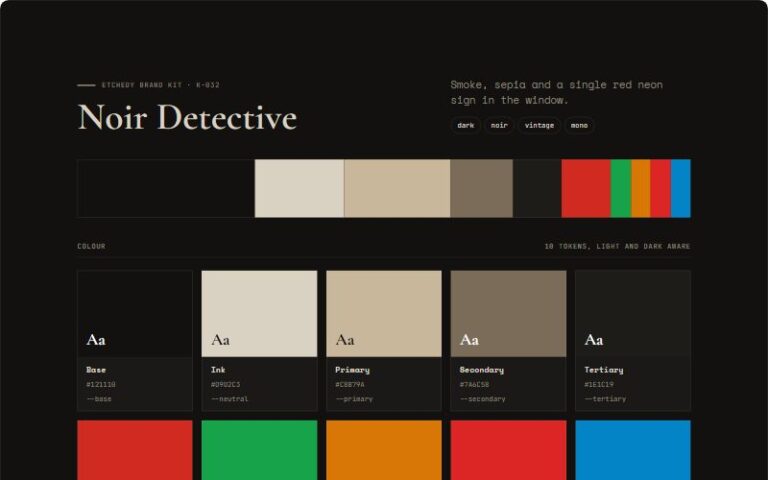The height and width of the screenshot is (480, 768).
Task: Click the 'Aa' sample on the Primary card
Action: click(x=345, y=339)
